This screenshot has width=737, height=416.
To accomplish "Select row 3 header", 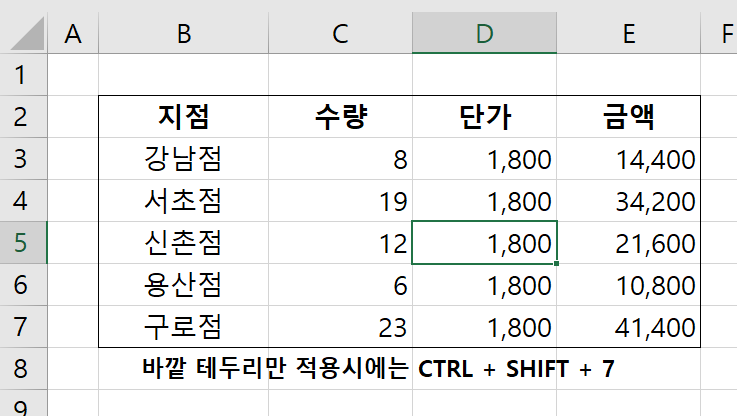I will (24, 158).
